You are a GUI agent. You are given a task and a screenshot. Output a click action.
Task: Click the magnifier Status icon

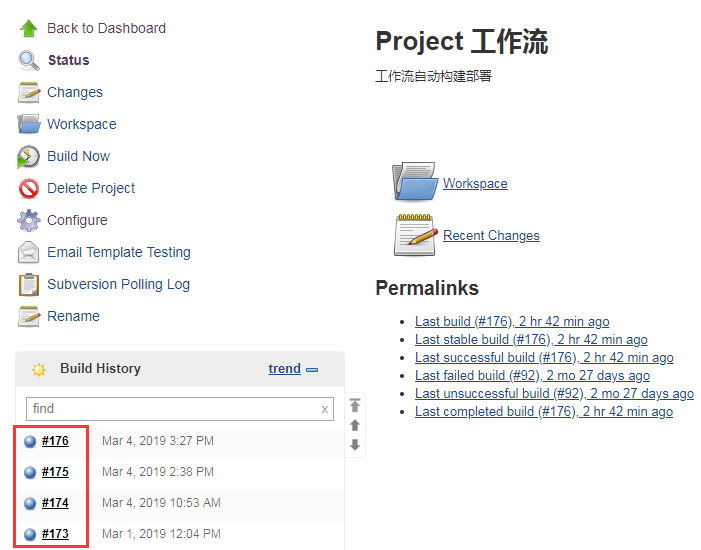point(29,60)
